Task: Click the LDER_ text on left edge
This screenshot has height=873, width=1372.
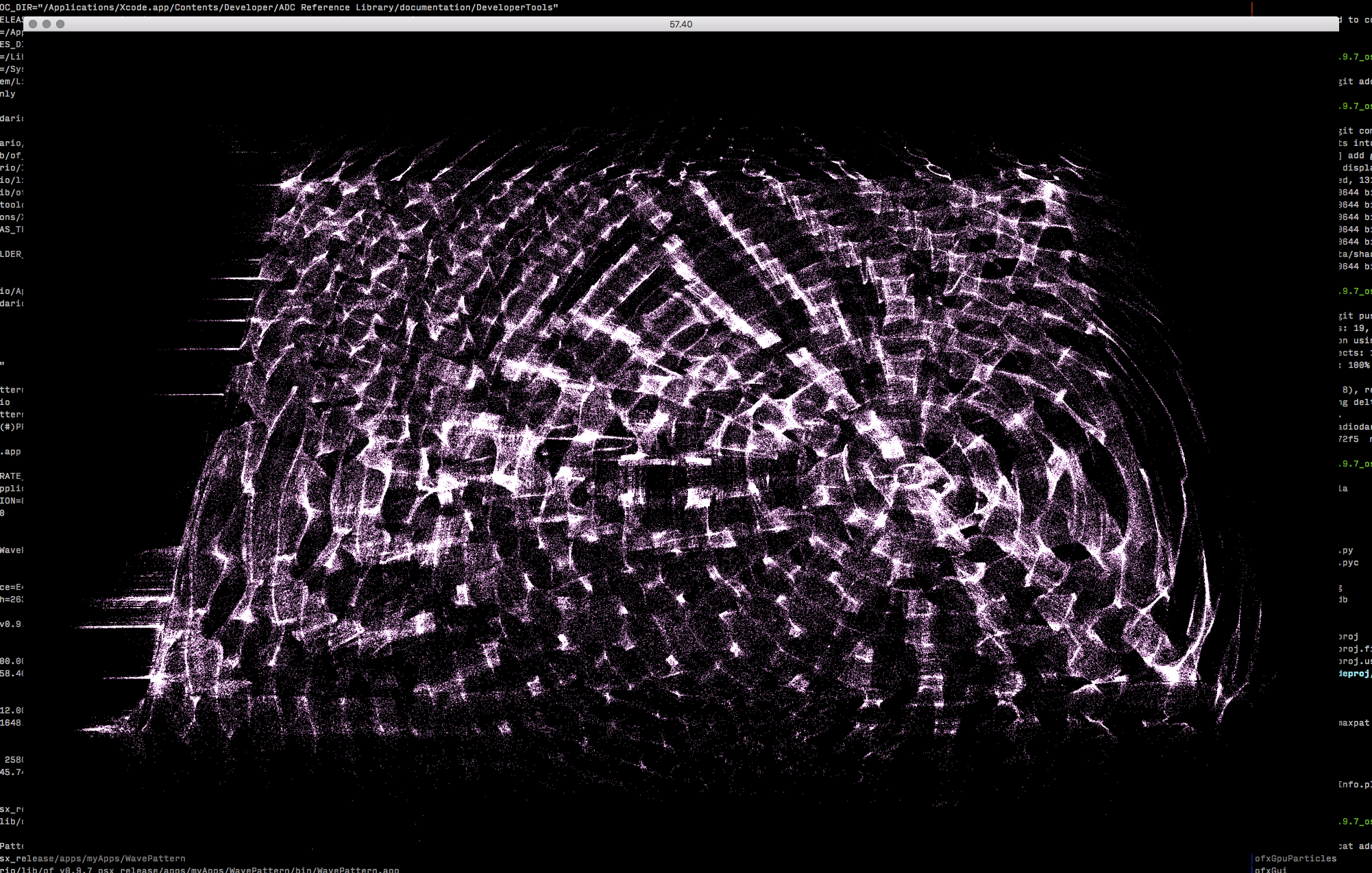Action: [x=11, y=254]
